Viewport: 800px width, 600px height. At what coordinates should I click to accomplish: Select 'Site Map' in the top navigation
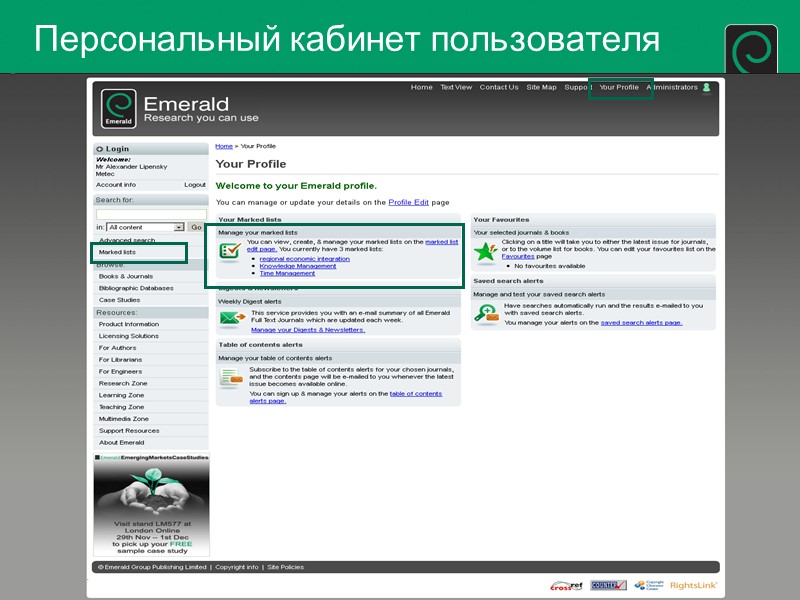[540, 87]
